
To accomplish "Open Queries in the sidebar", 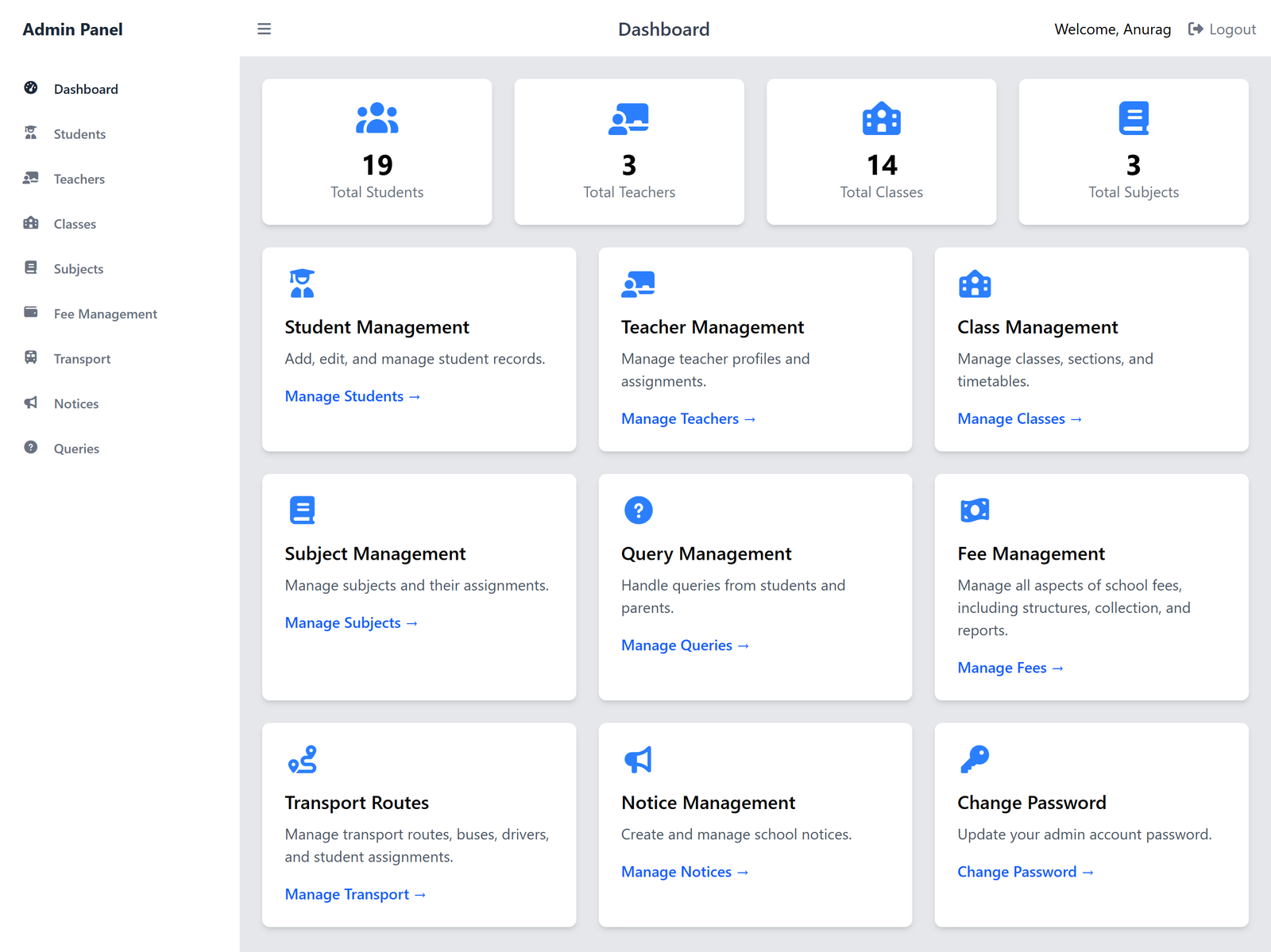I will coord(76,449).
